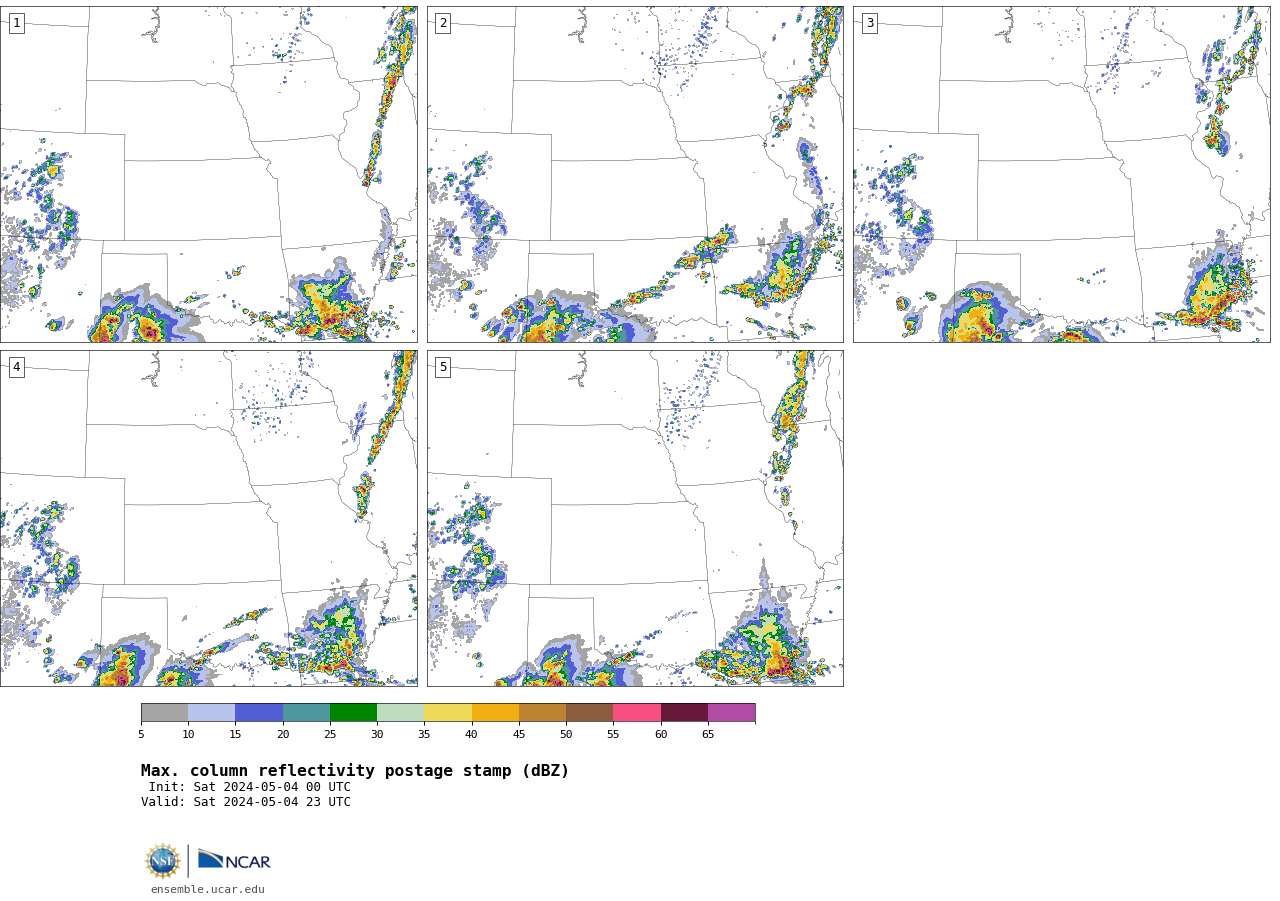
Task: Click the colorbar tick label '50'
Action: pyautogui.click(x=566, y=735)
